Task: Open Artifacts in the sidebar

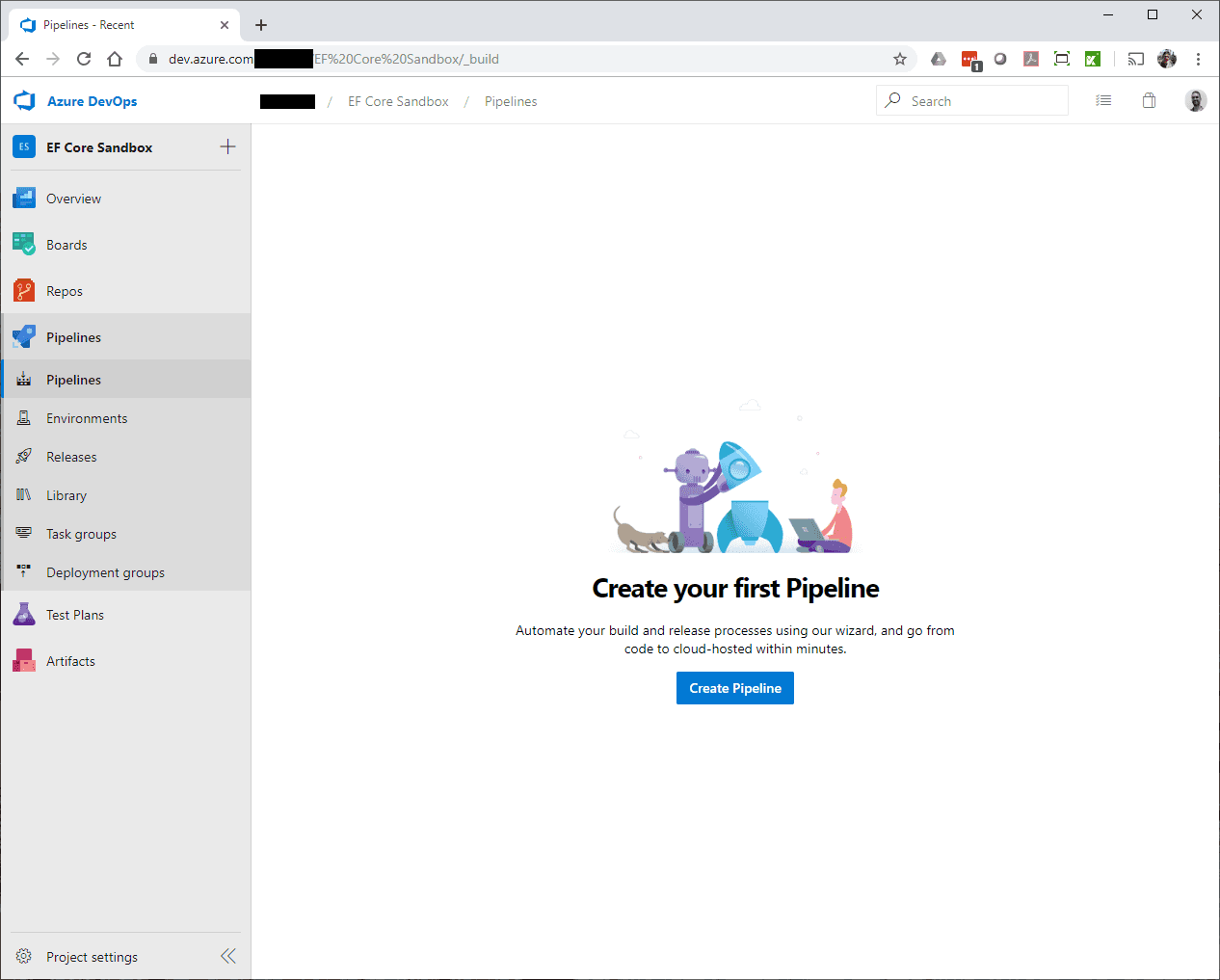Action: click(x=70, y=661)
